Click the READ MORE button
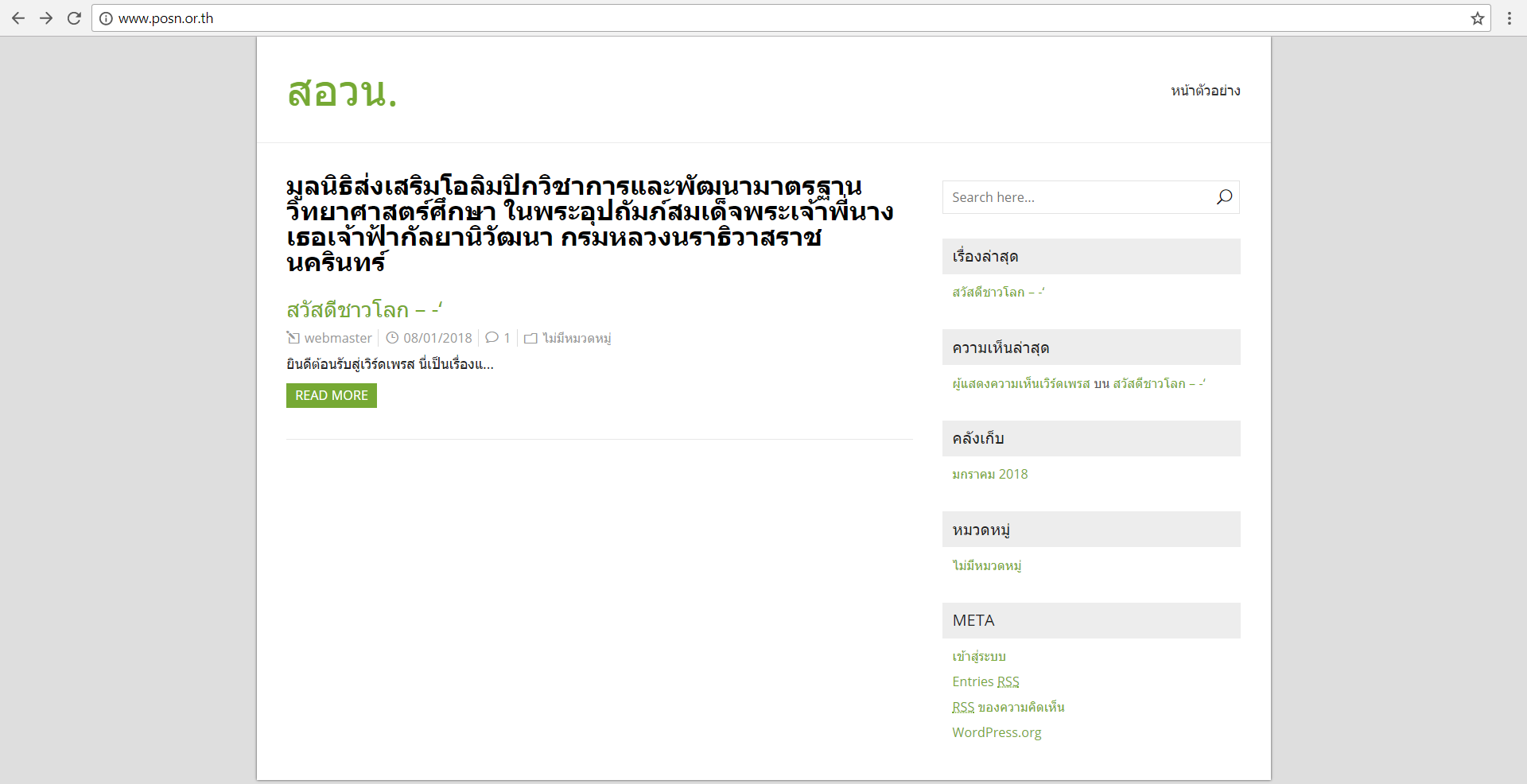This screenshot has width=1527, height=784. [x=332, y=395]
